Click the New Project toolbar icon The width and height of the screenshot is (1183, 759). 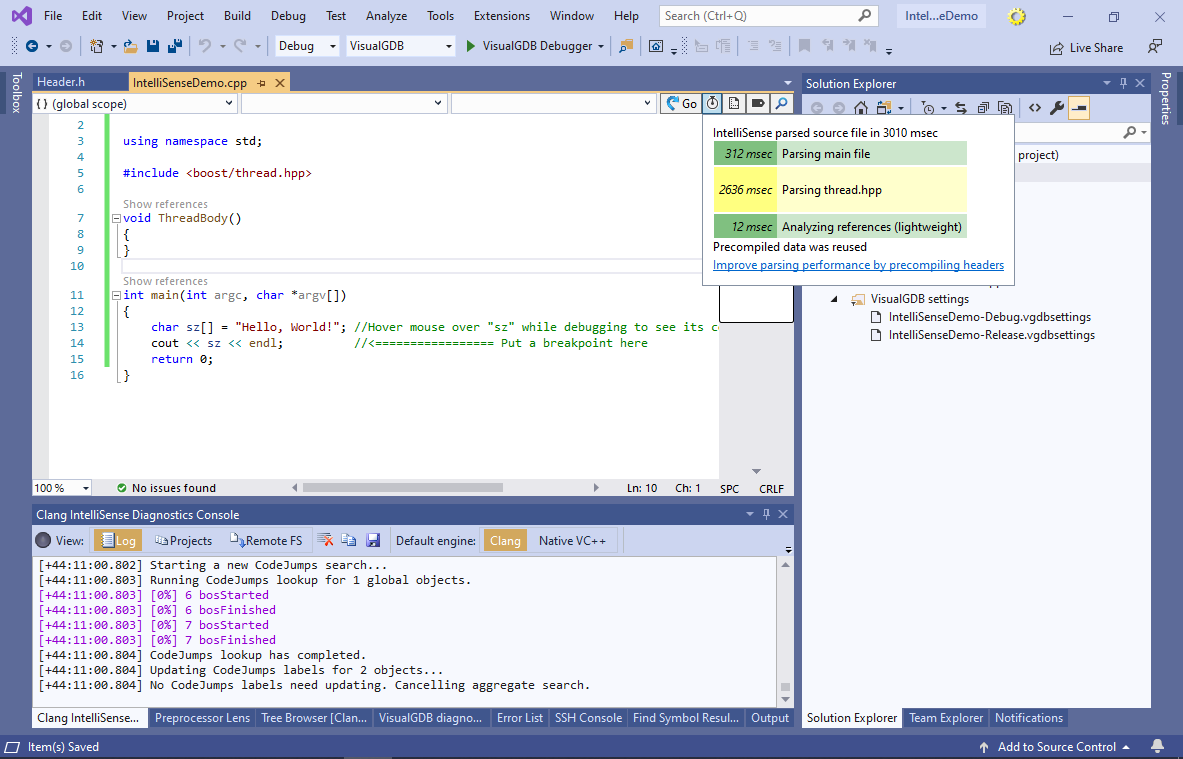click(x=97, y=46)
